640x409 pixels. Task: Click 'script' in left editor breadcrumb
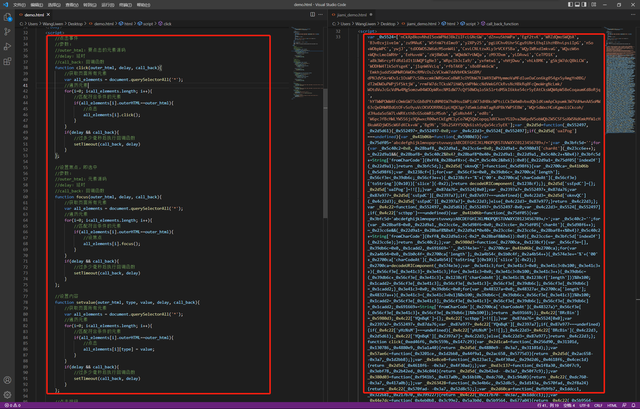coord(146,24)
